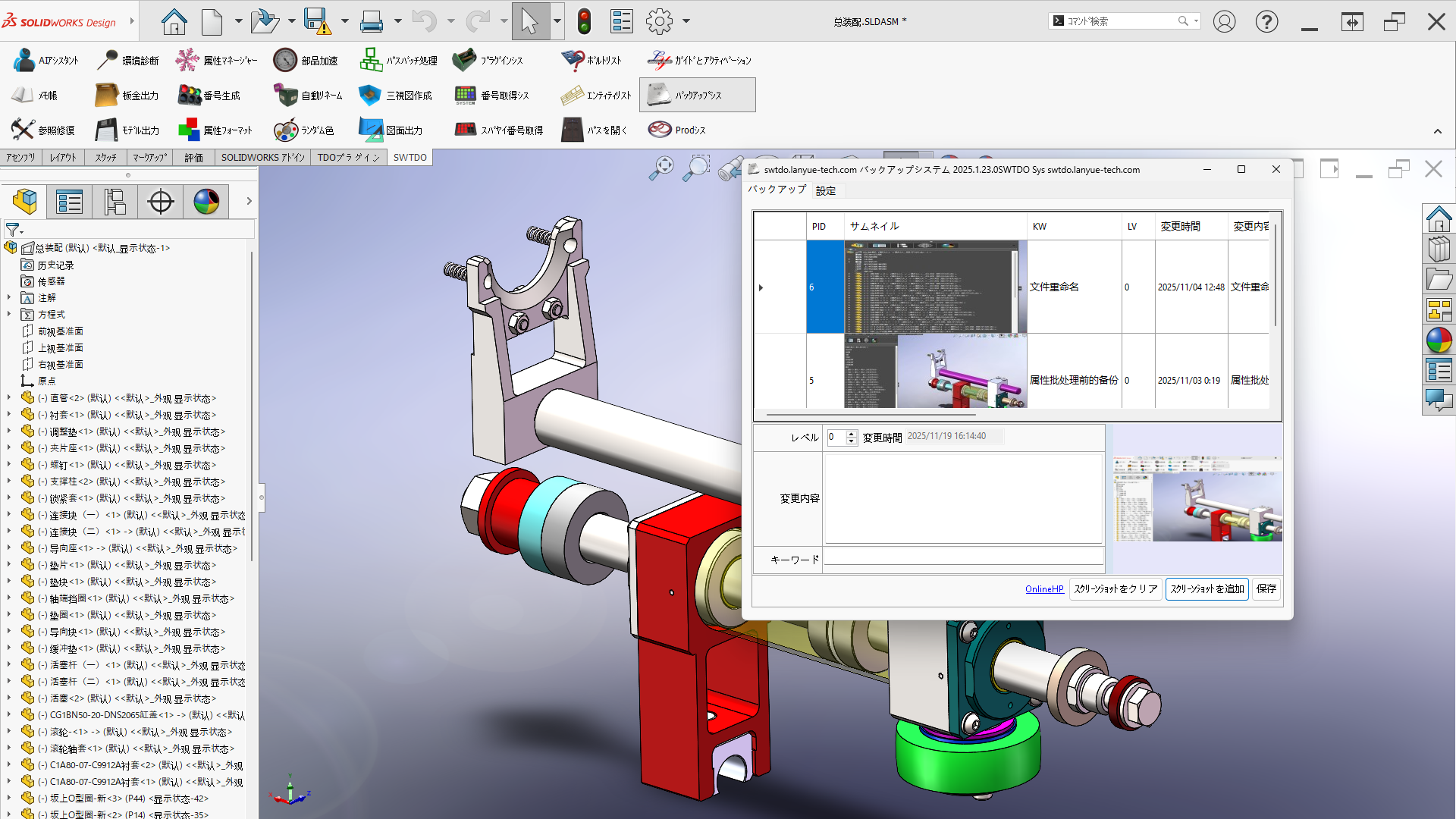
Task: Open the OnlineHP link
Action: [x=1044, y=589]
